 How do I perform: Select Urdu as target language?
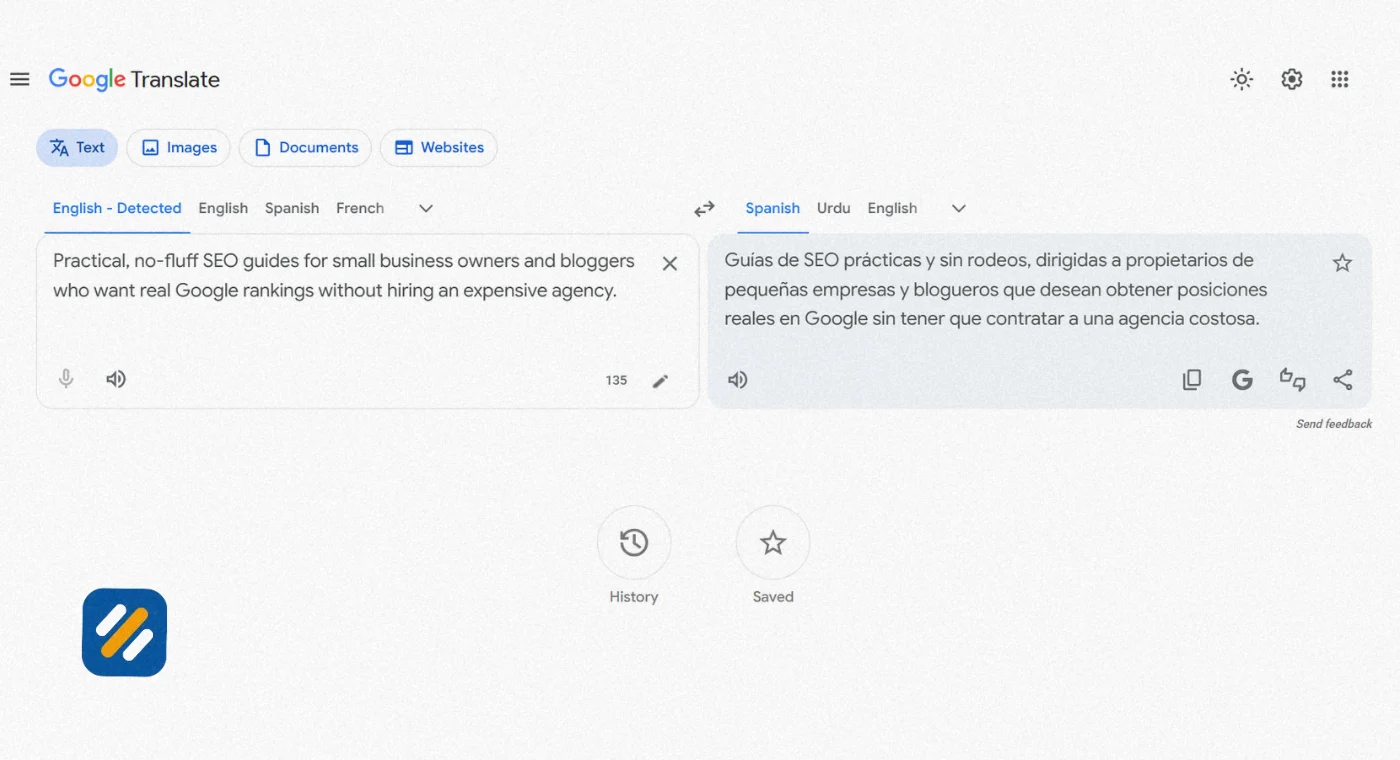tap(834, 208)
